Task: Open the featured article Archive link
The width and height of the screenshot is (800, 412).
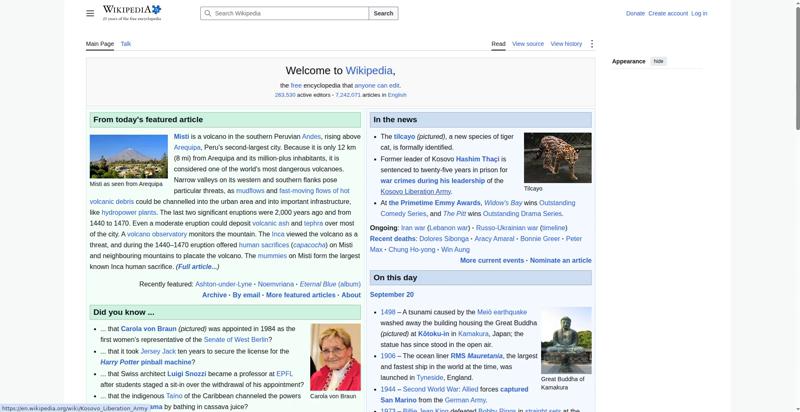Action: pos(214,295)
